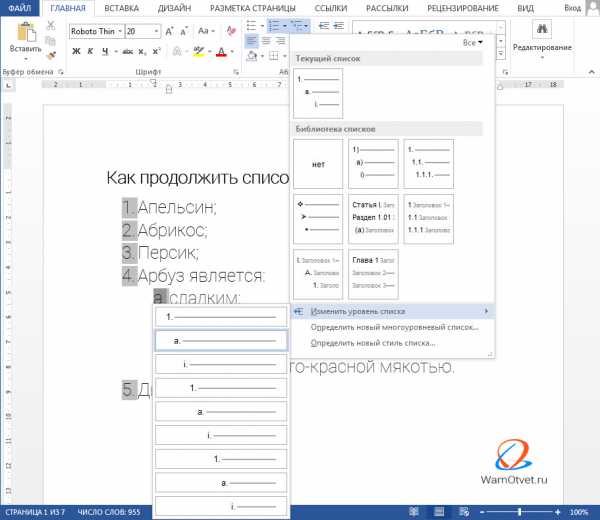Image resolution: width=600 pixels, height=520 pixels.
Task: Toggle underline Ч formatting
Action: point(105,51)
